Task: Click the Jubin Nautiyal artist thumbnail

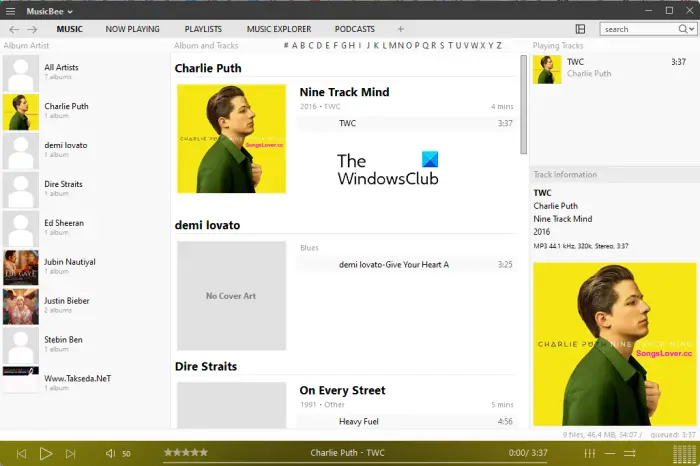Action: tap(21, 267)
